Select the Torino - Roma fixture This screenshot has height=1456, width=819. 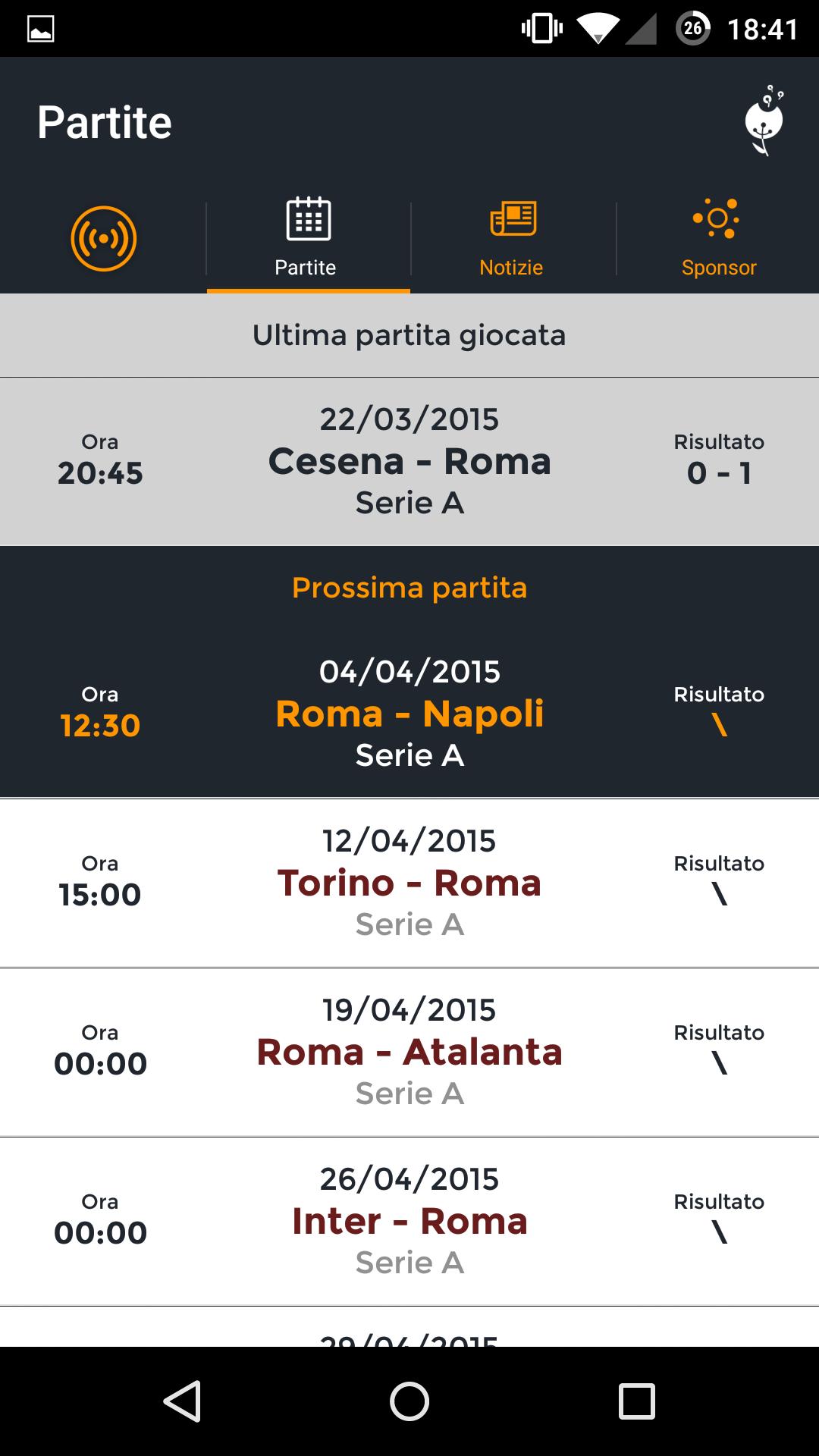409,883
